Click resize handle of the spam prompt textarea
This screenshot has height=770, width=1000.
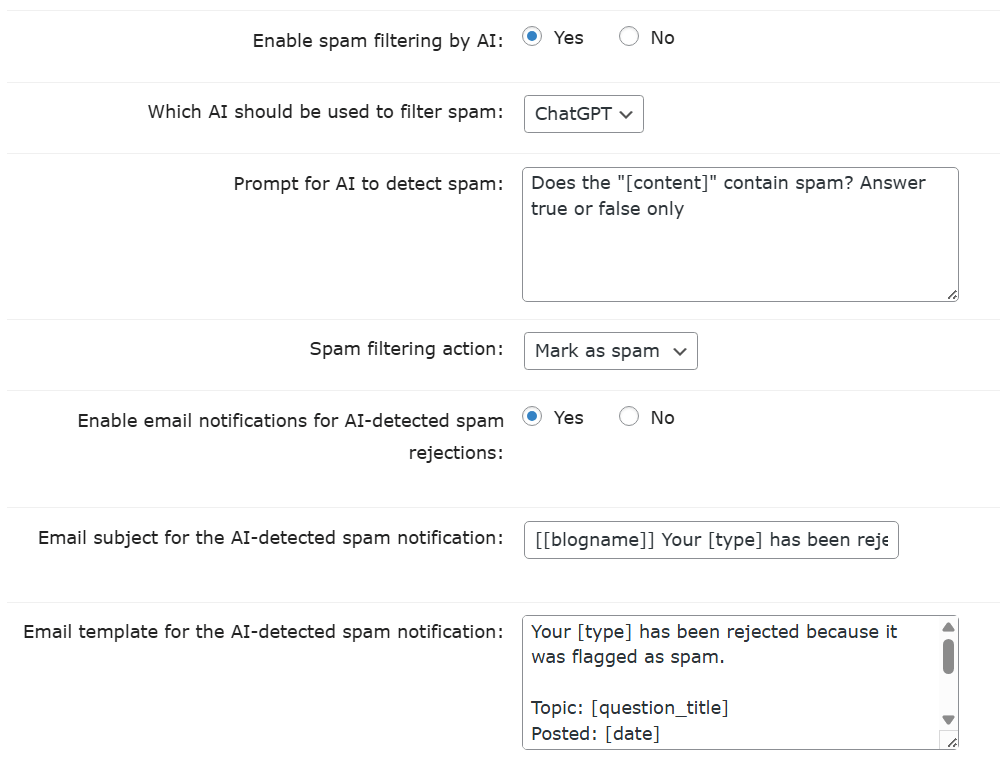(x=951, y=294)
